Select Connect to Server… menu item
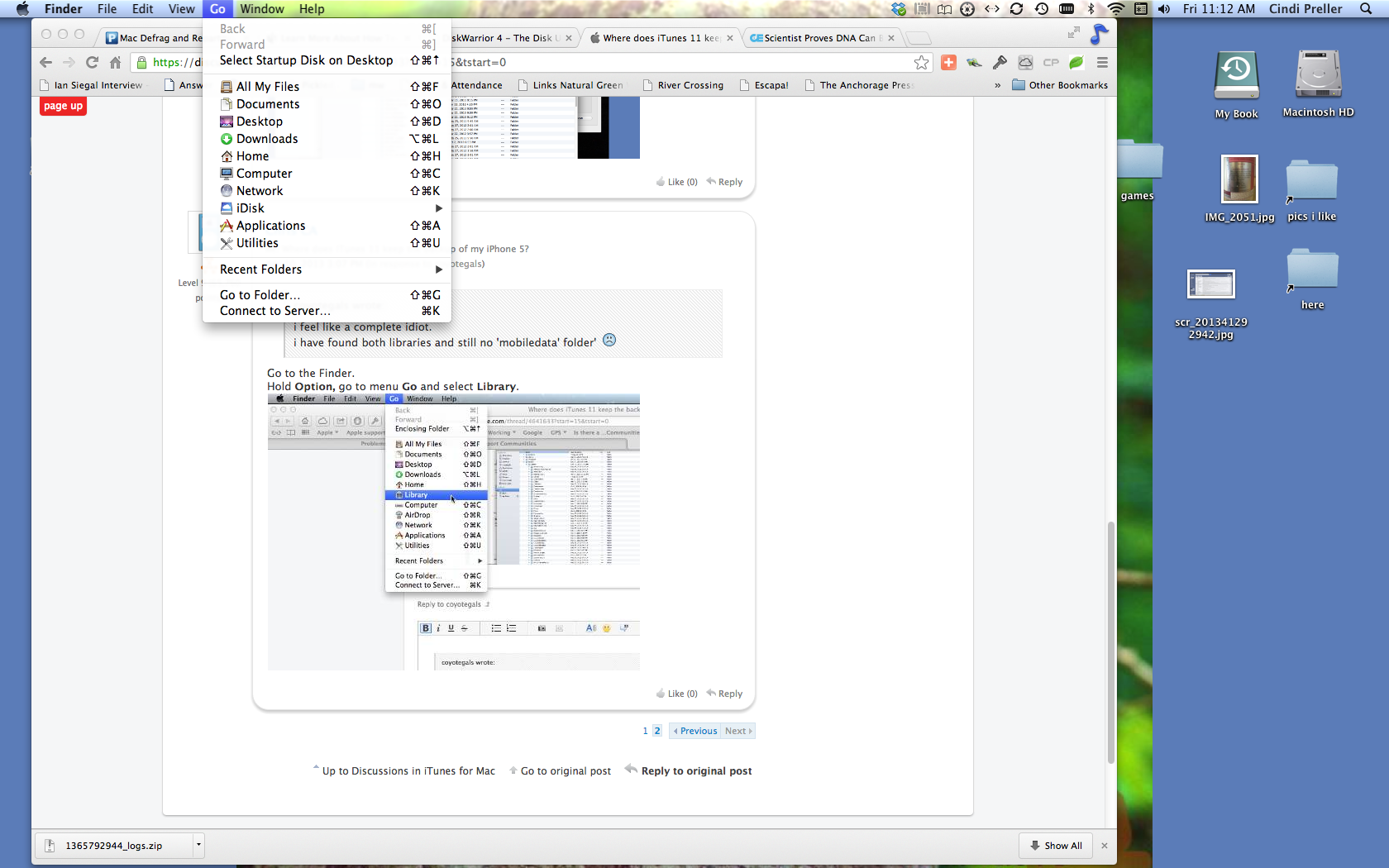This screenshot has height=868, width=1389. pyautogui.click(x=327, y=311)
